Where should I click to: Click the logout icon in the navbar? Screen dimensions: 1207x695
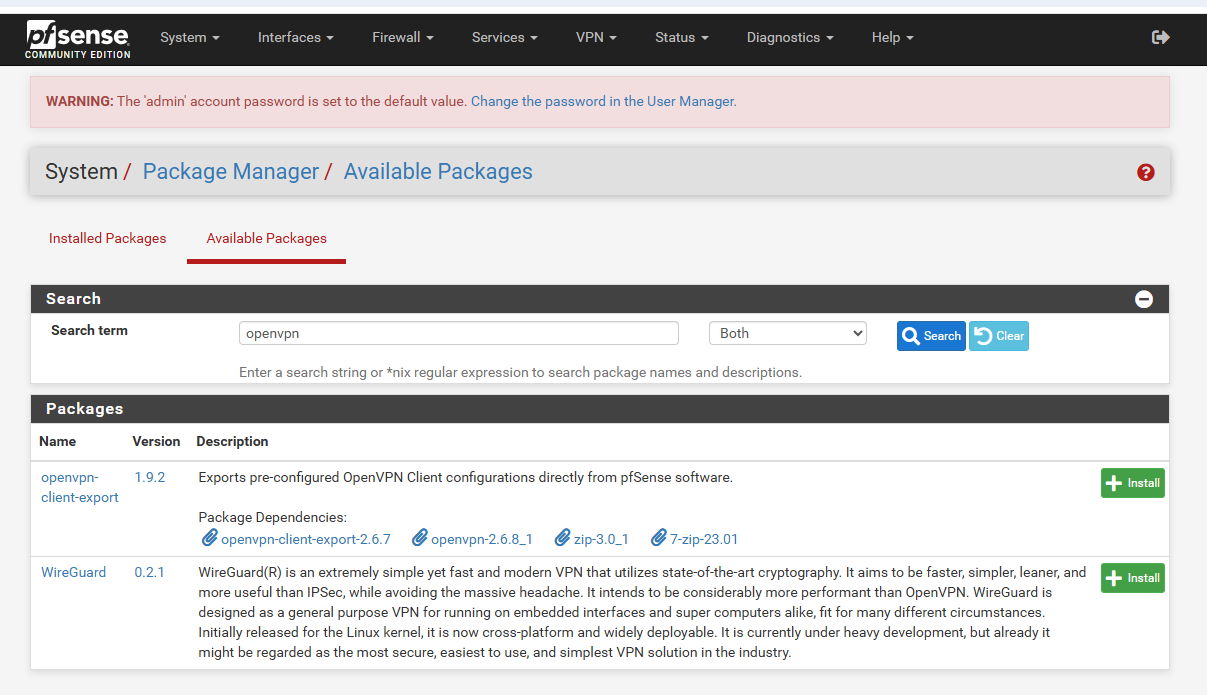(1161, 37)
